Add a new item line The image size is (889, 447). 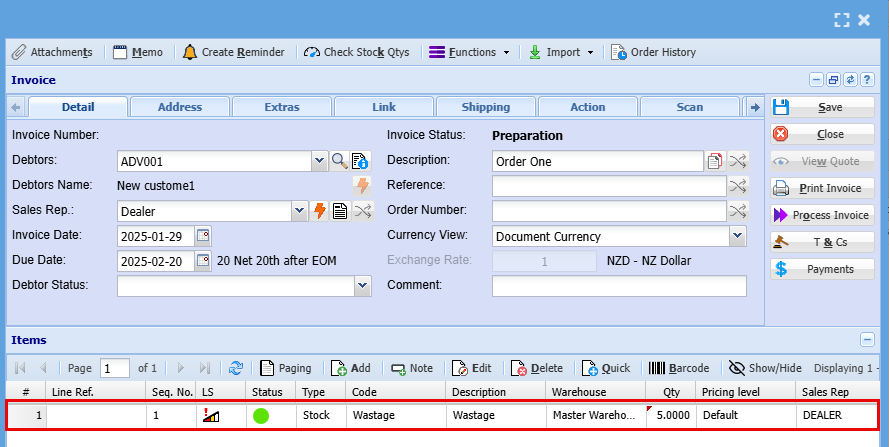(350, 368)
